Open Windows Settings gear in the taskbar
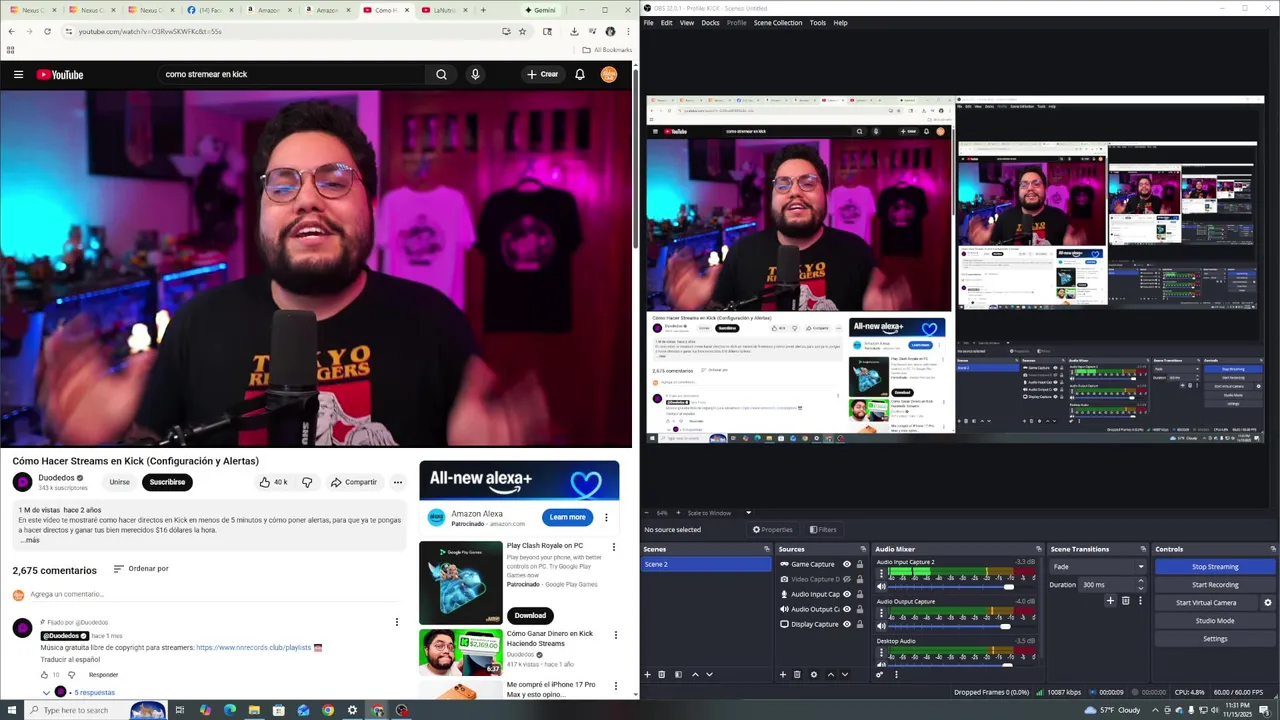Image resolution: width=1280 pixels, height=720 pixels. pyautogui.click(x=352, y=710)
